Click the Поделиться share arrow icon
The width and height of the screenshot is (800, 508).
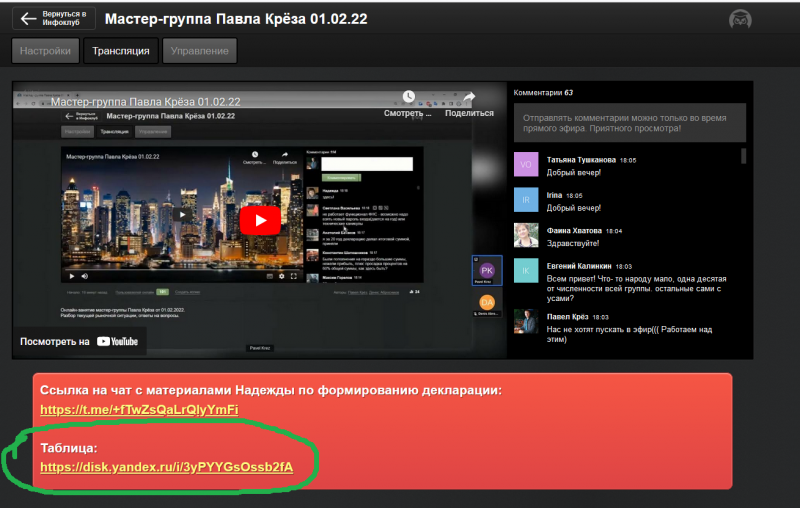click(469, 97)
